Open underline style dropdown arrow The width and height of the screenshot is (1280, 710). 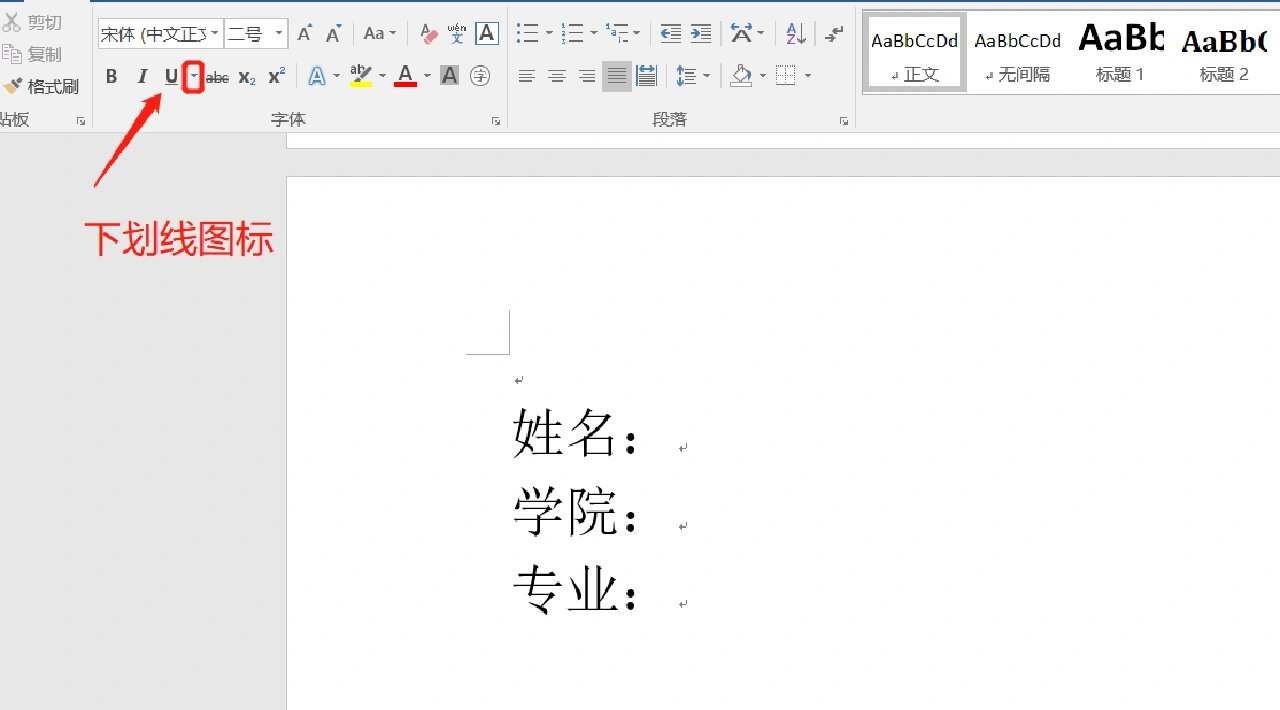click(x=194, y=76)
